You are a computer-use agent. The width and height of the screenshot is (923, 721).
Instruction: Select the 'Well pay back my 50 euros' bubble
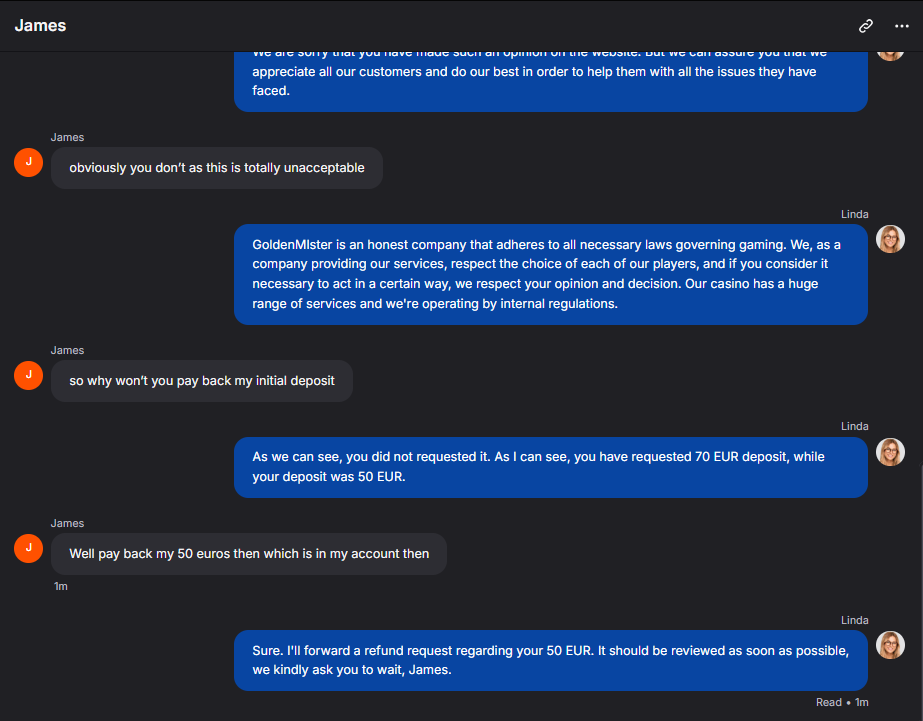(249, 554)
